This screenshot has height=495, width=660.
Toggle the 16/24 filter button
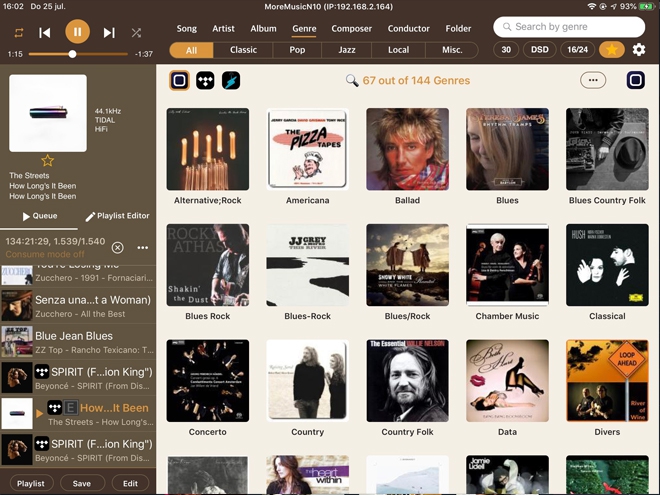tap(578, 50)
